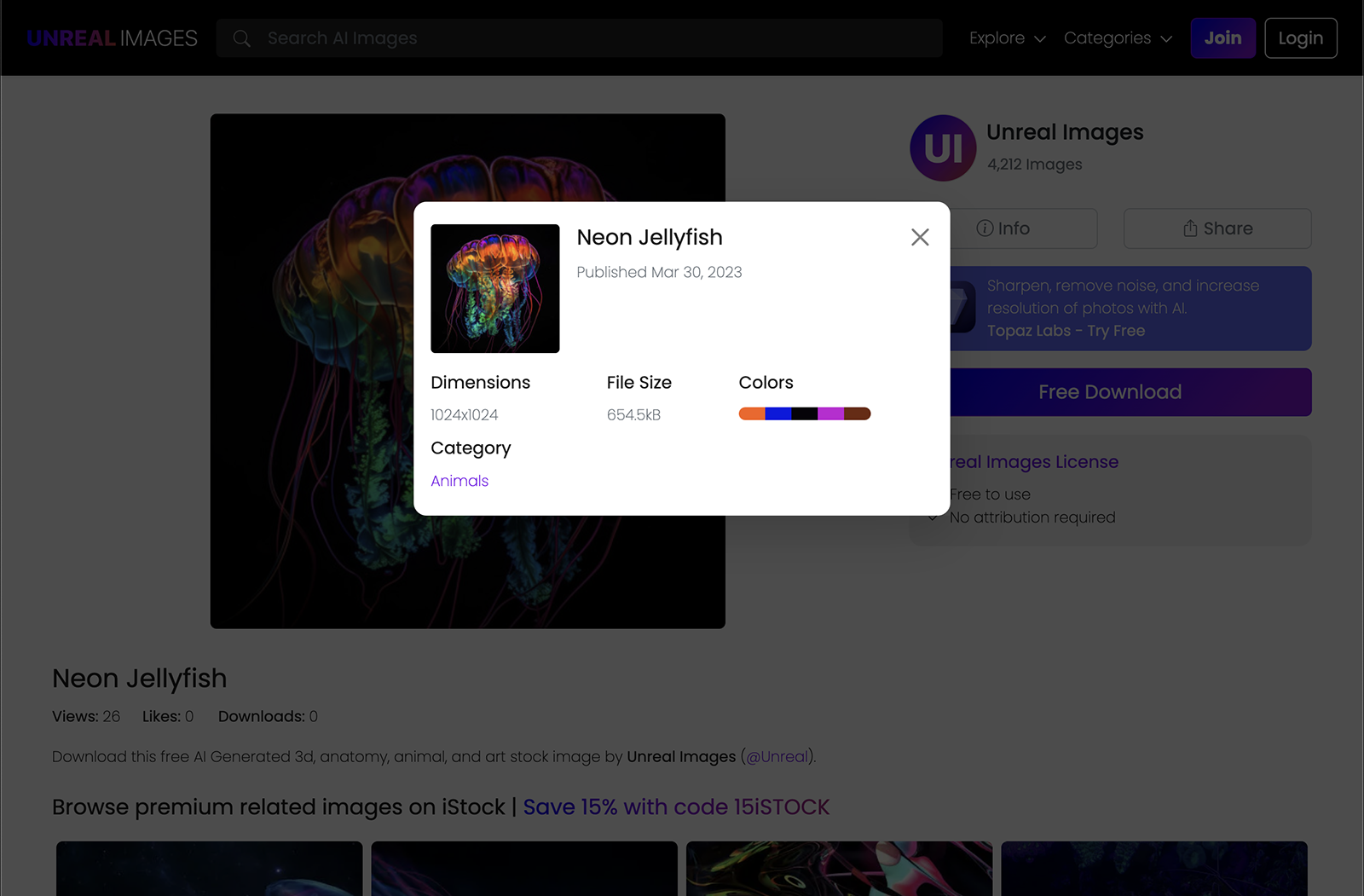
Task: Select the brown color swatch
Action: click(x=858, y=413)
